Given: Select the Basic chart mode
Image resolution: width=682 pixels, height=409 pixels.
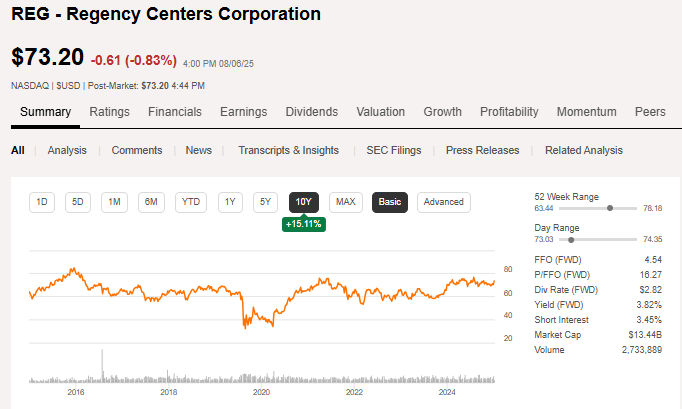Looking at the screenshot, I should pos(390,202).
